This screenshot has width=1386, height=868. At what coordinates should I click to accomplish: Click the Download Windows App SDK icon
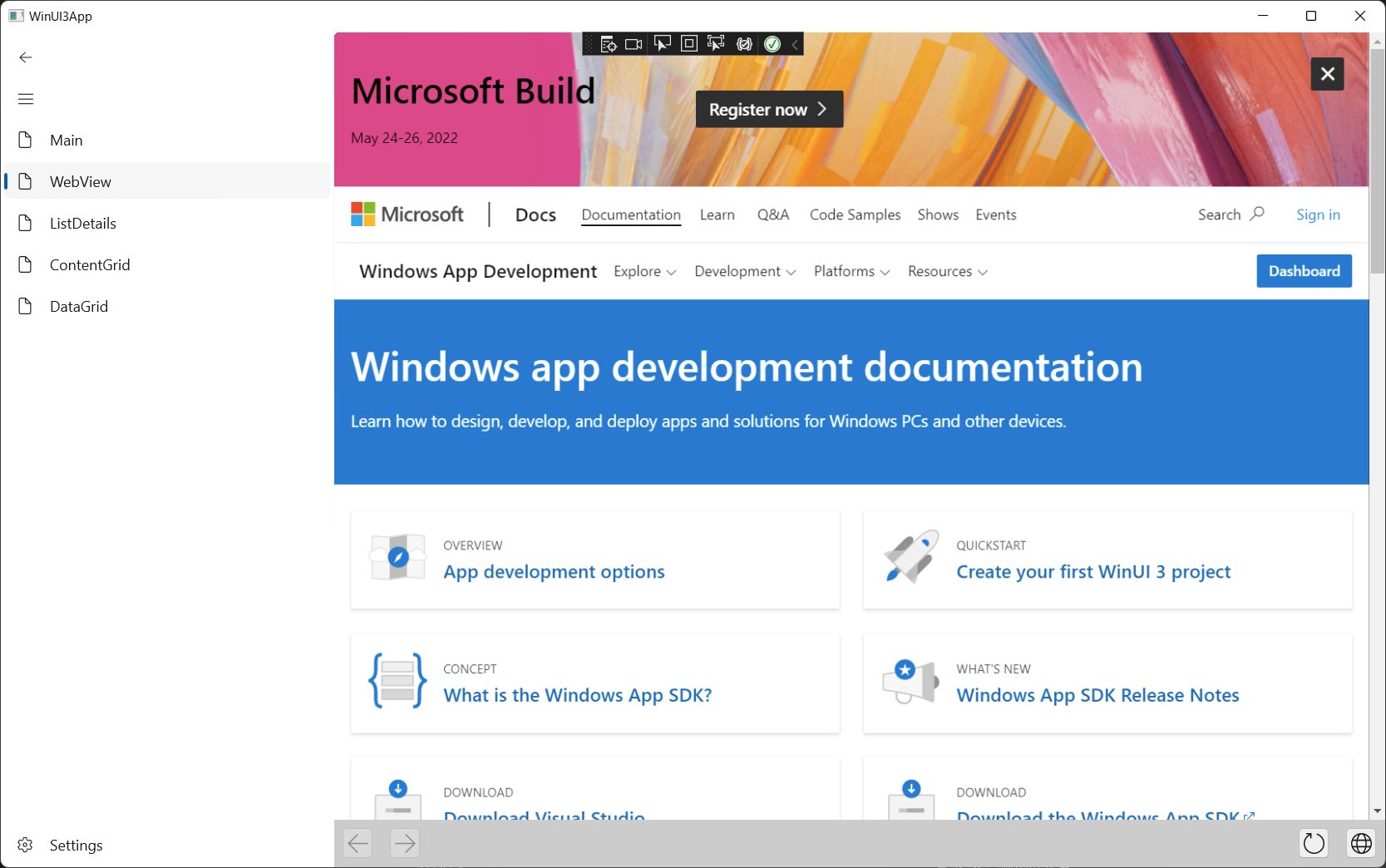[x=911, y=800]
